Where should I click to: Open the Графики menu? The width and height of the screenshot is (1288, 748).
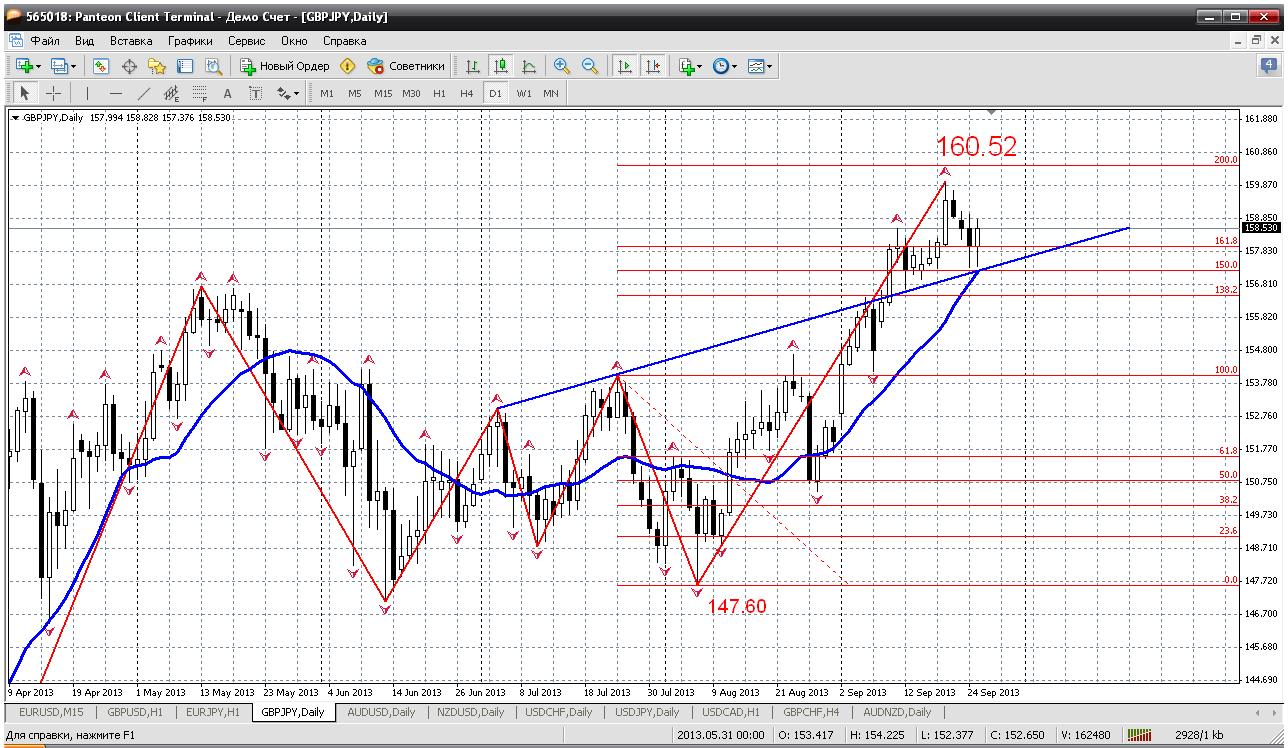(x=190, y=41)
